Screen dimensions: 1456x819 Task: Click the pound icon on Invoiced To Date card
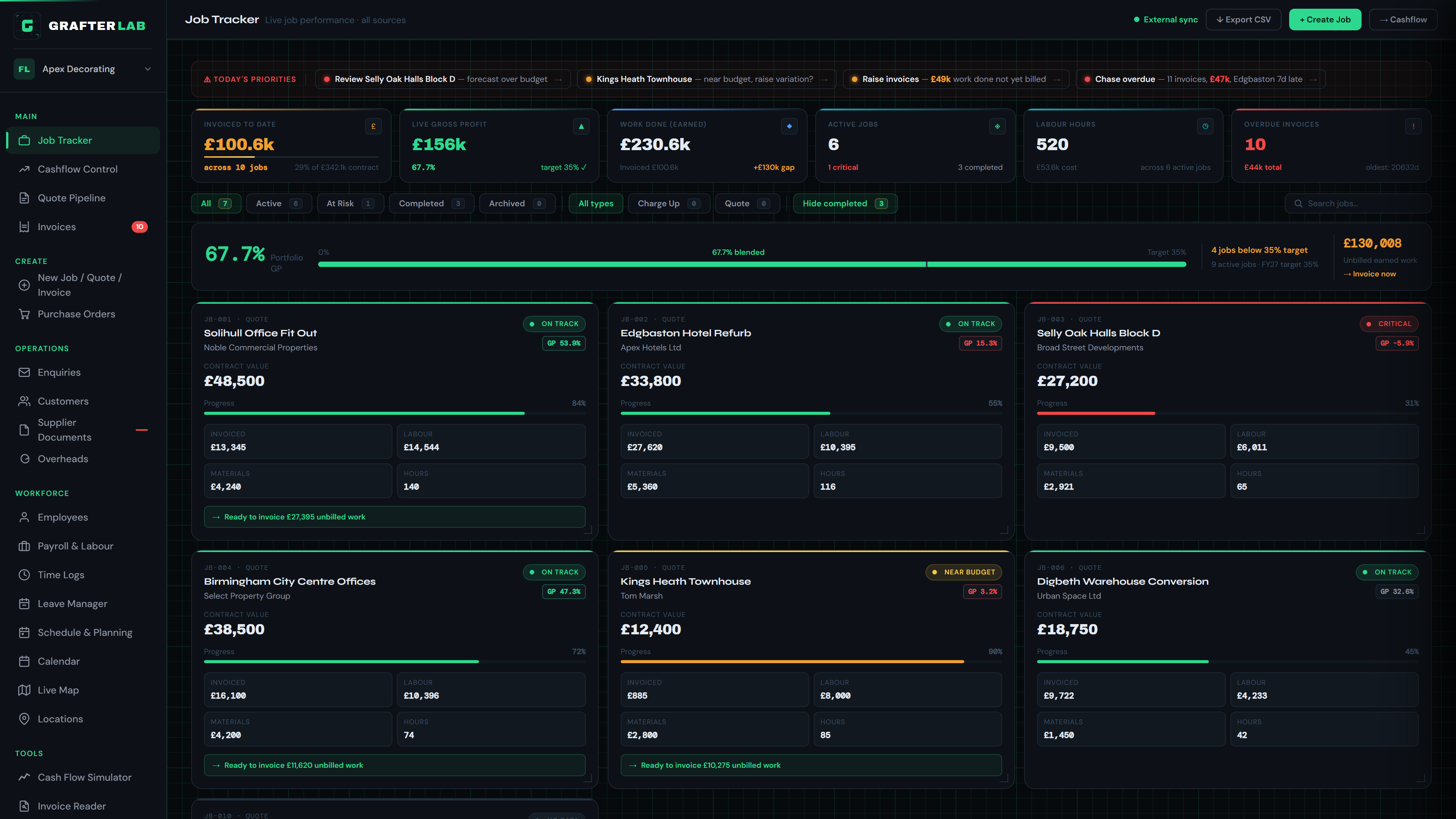click(x=373, y=126)
